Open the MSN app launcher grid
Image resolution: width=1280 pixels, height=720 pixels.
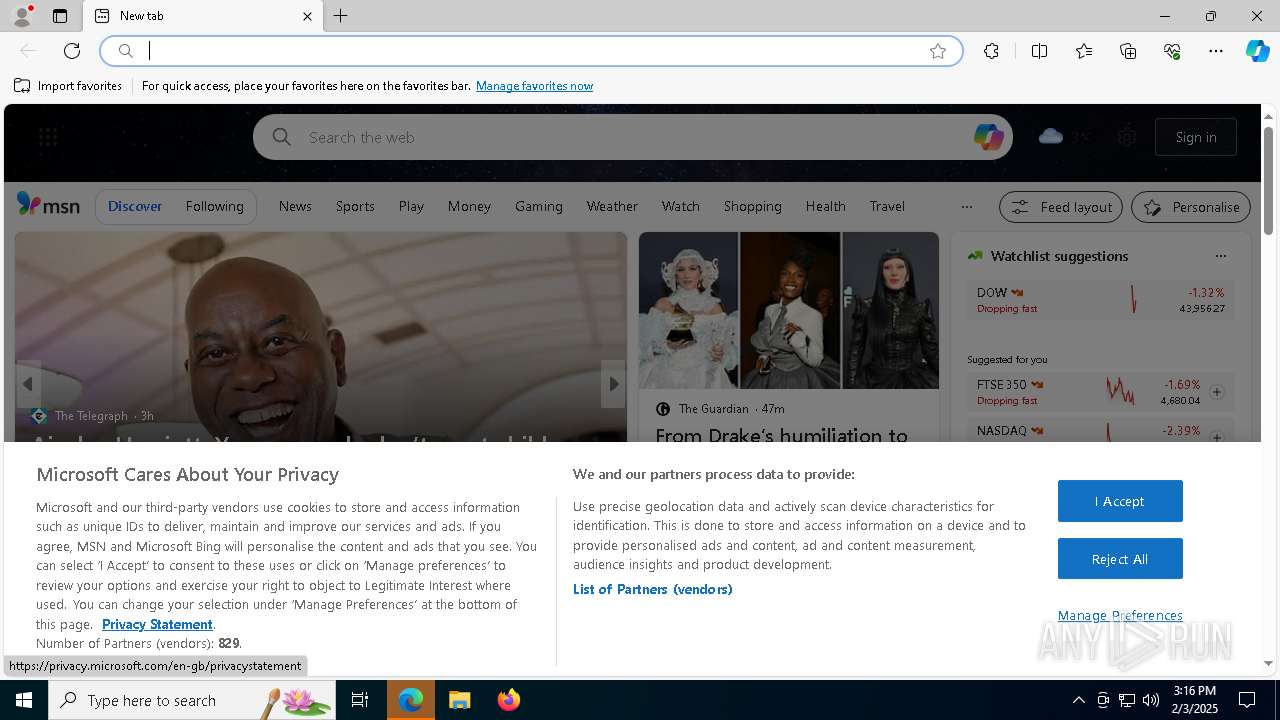tap(48, 137)
